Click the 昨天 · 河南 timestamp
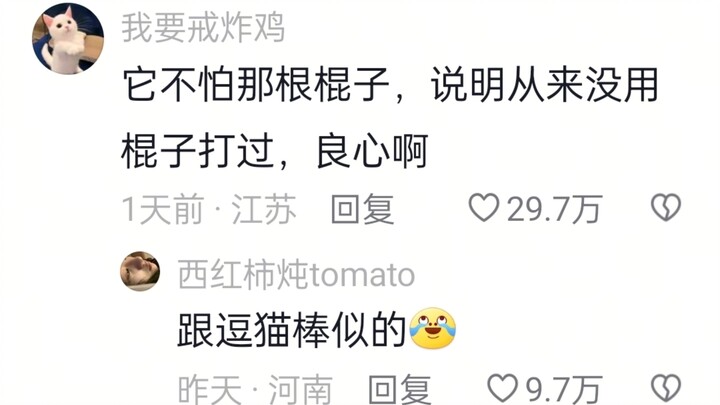 click(255, 389)
